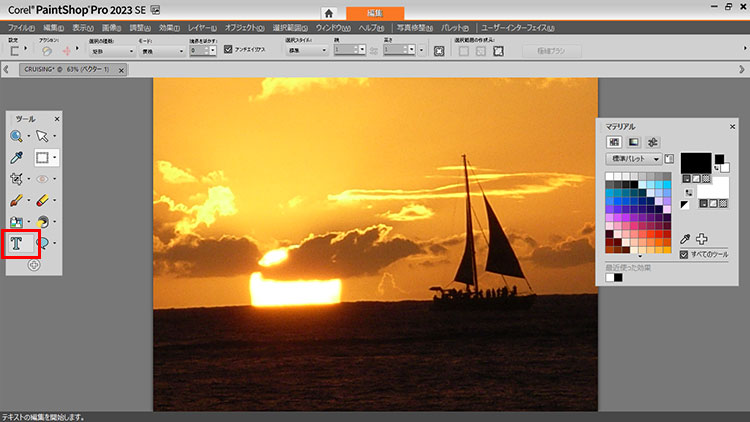Open the 標準パレット dropdown
750x422 pixels.
click(634, 159)
